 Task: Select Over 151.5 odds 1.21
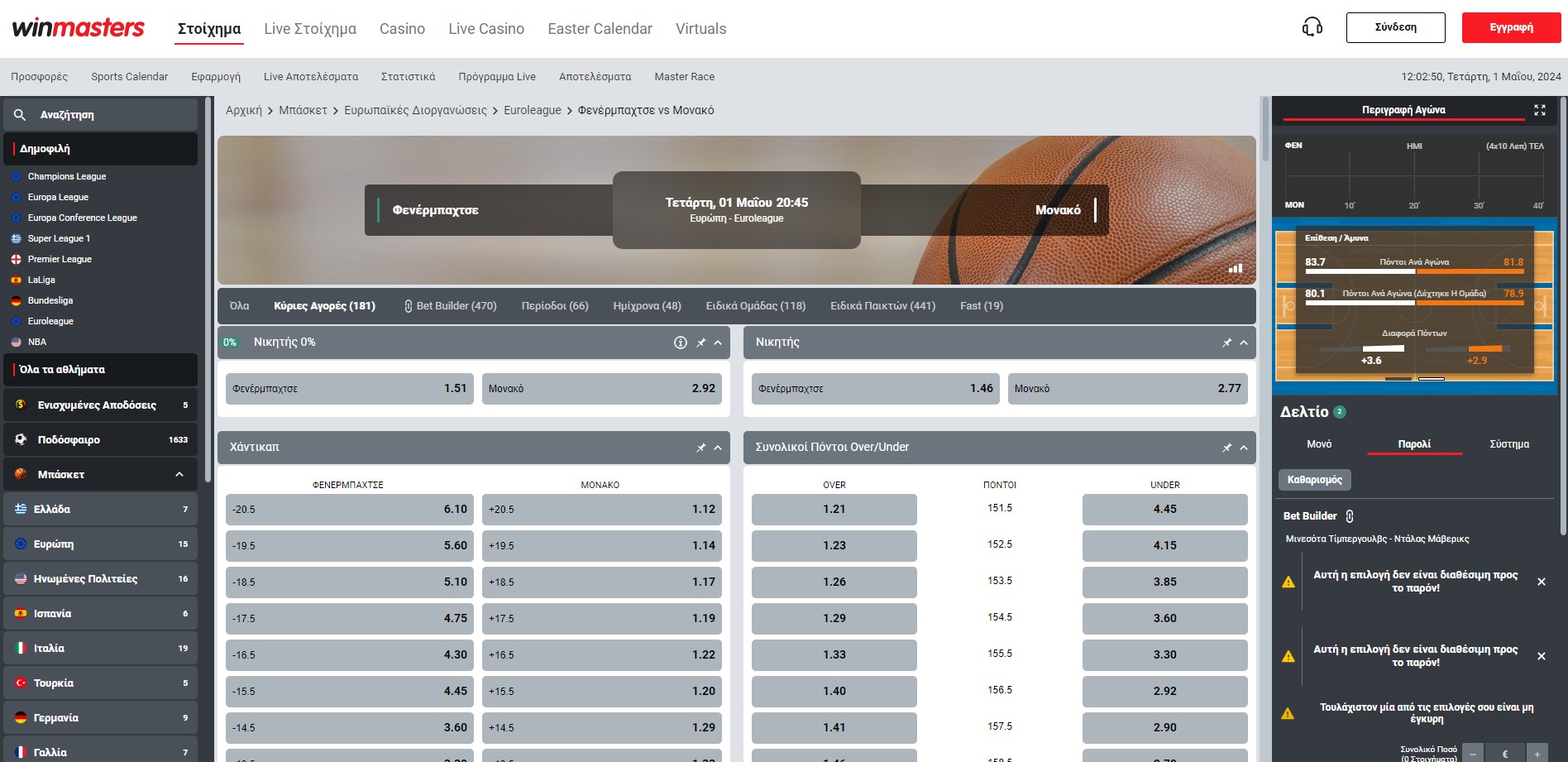tap(834, 510)
